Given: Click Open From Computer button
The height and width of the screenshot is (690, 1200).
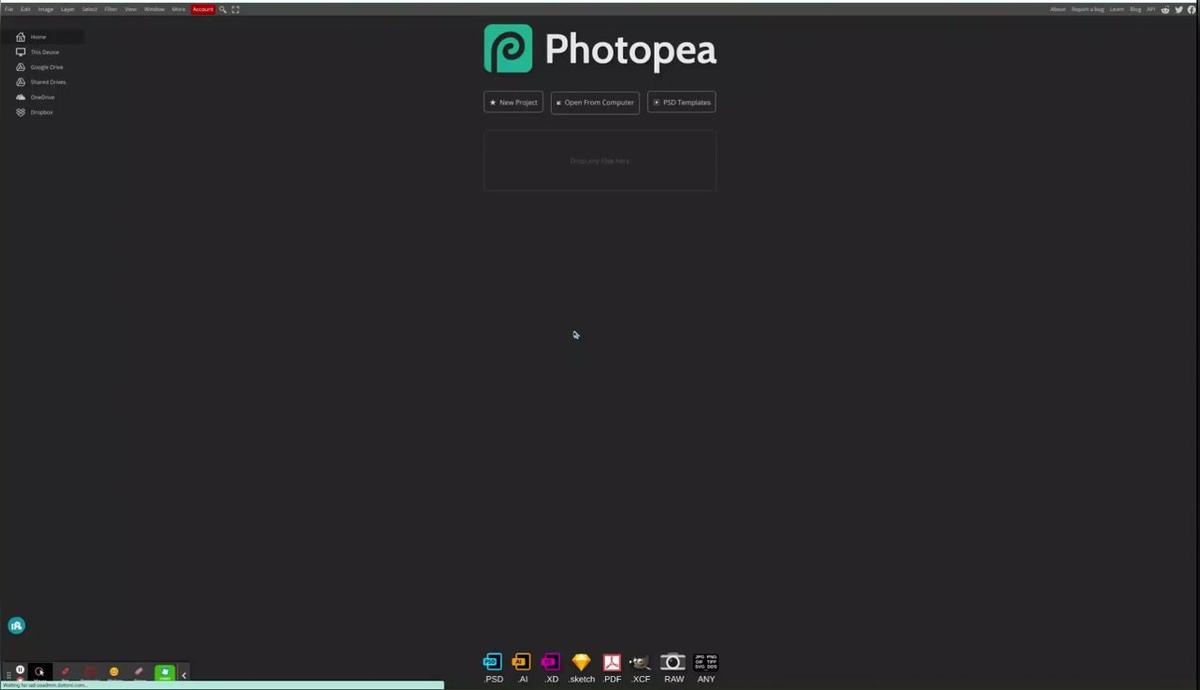Looking at the screenshot, I should coord(595,102).
